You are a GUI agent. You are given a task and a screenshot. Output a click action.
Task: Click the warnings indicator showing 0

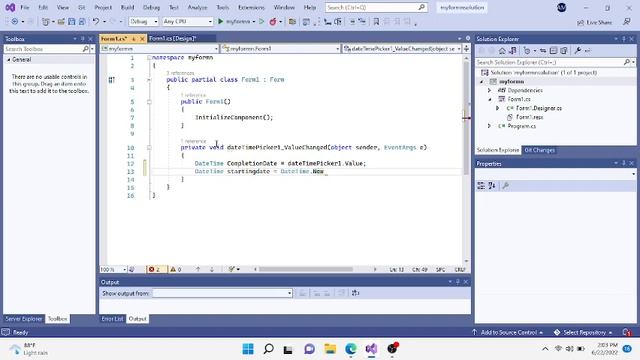(176, 269)
